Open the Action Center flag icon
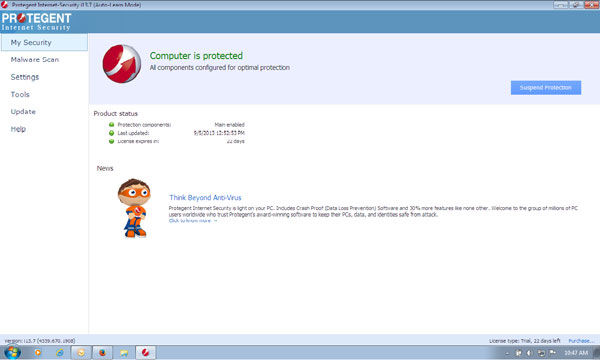600x360 pixels. 552,353
